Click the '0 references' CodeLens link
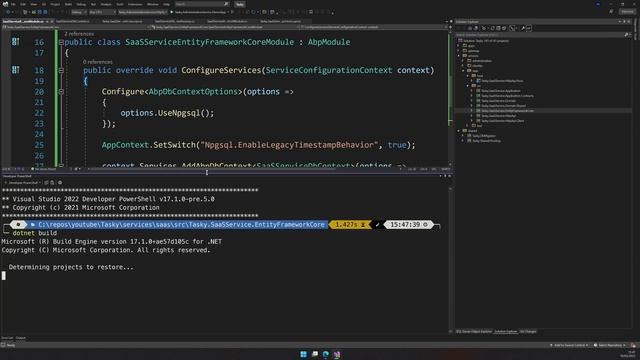 click(98, 62)
